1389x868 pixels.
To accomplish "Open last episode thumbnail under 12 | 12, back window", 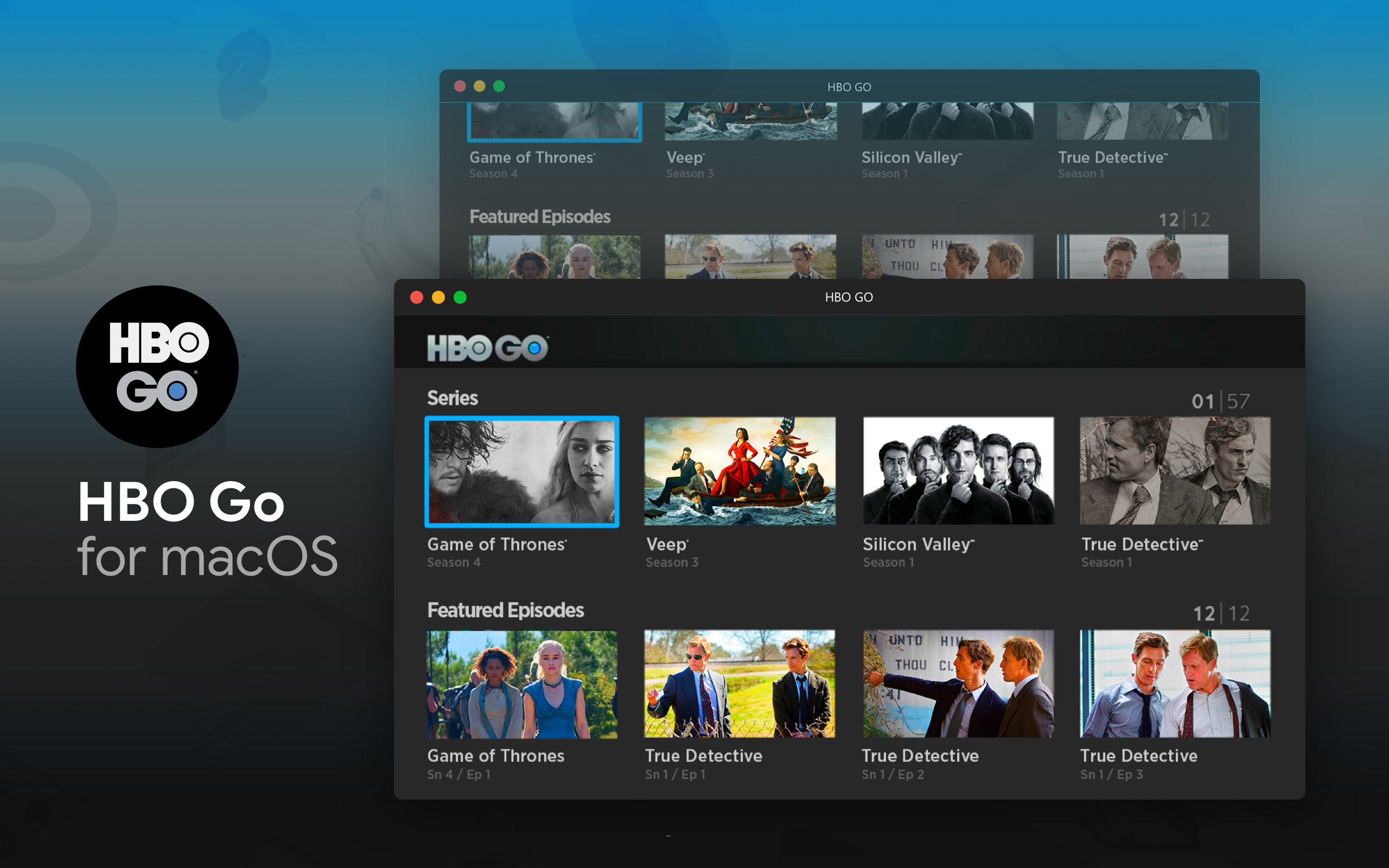I will coord(1142,257).
